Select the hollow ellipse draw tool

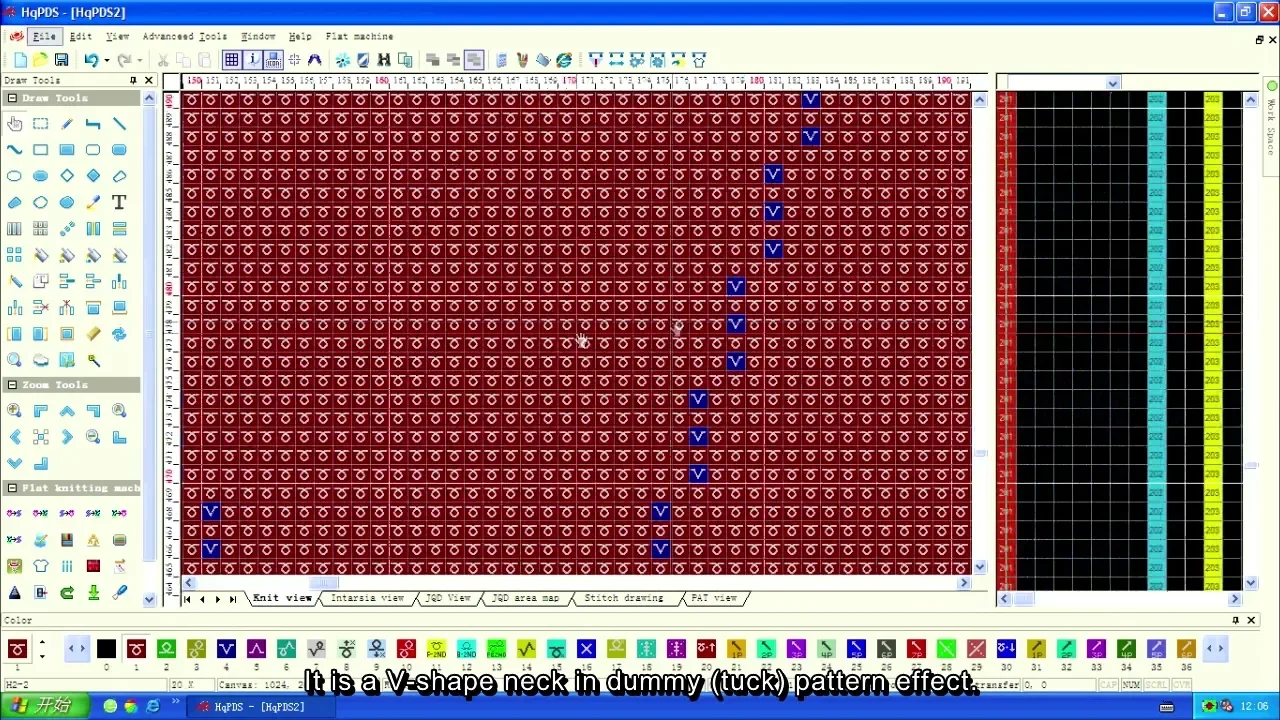14,176
